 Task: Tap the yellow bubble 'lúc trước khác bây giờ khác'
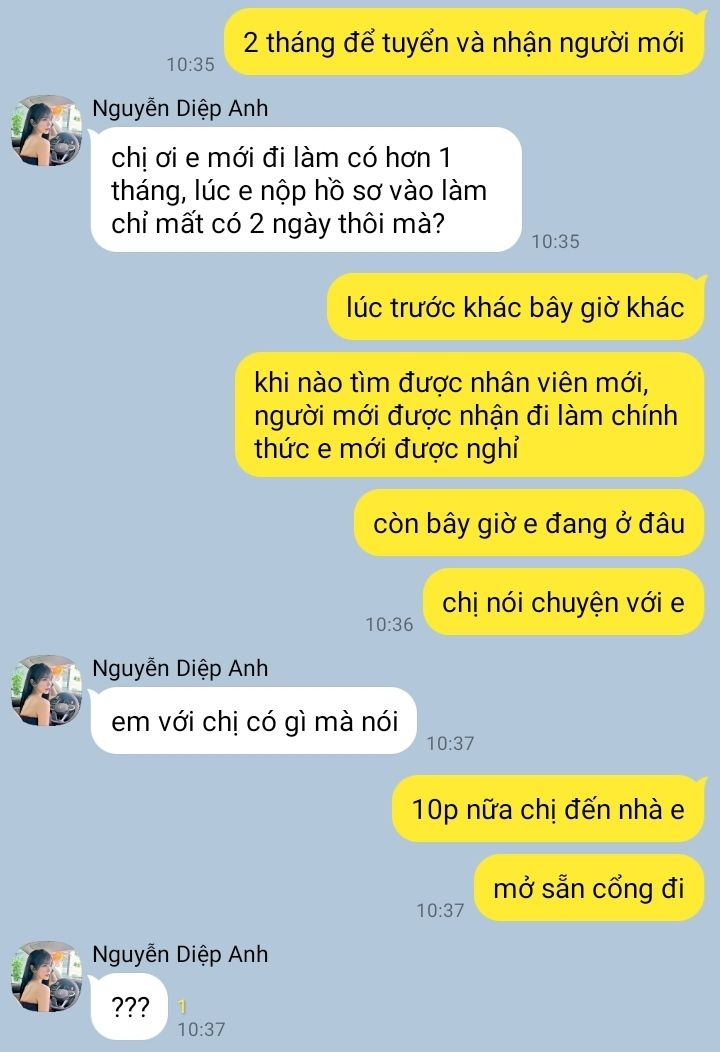click(515, 307)
